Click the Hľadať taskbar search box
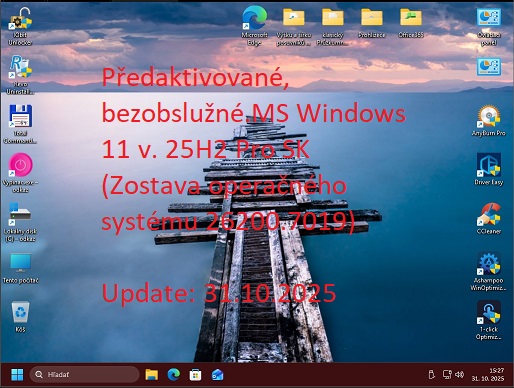Viewport: 514px width, 388px height. (x=84, y=375)
